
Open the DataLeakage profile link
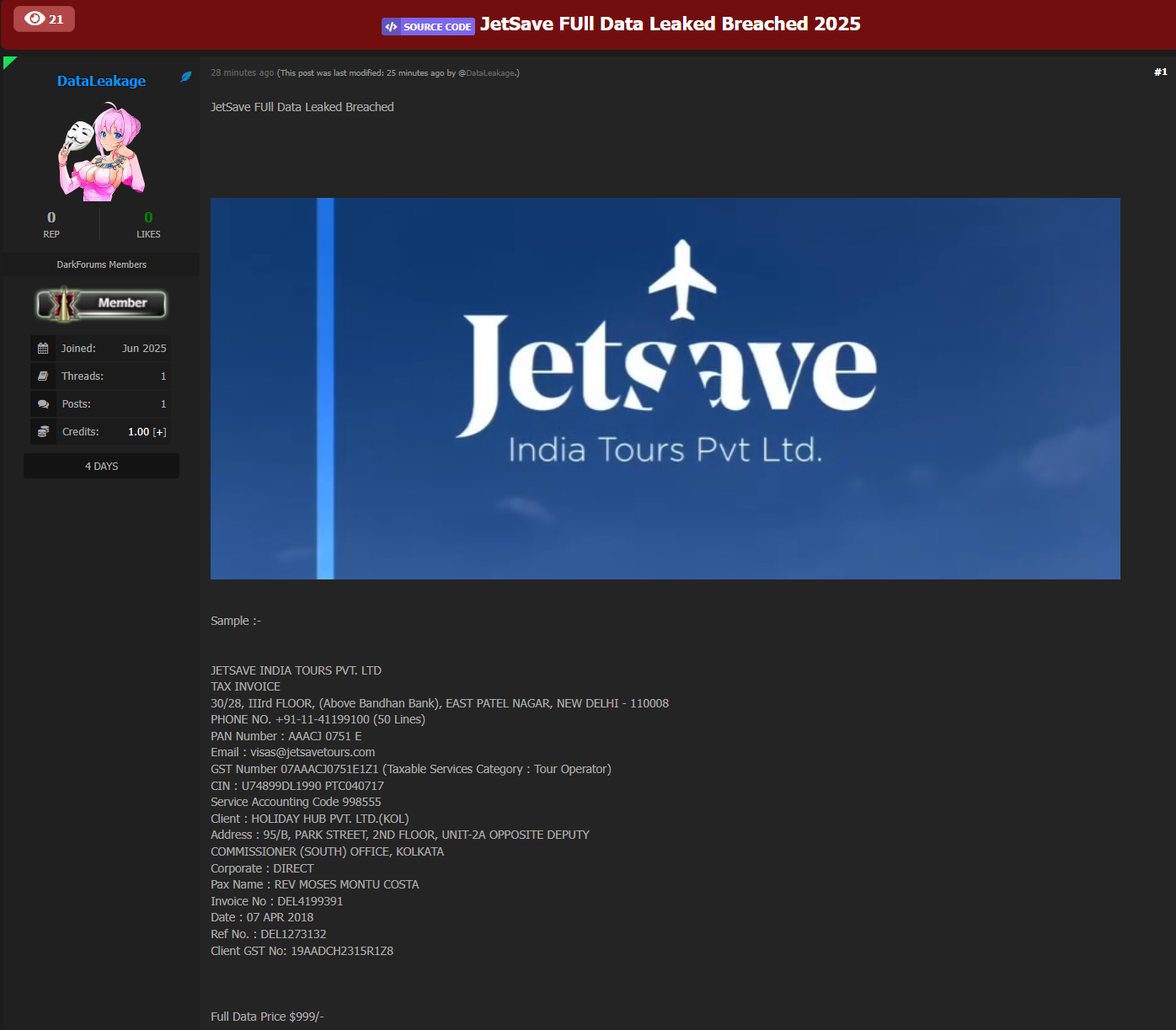[x=101, y=81]
